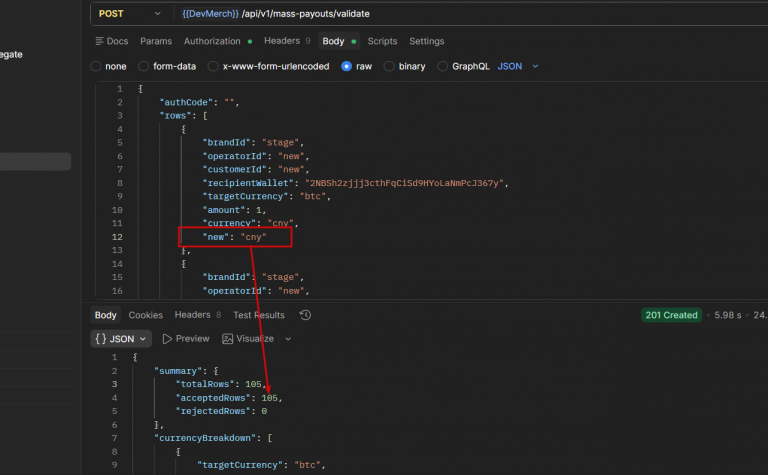Click the "customerId": "new" line

pyautogui.click(x=256, y=169)
